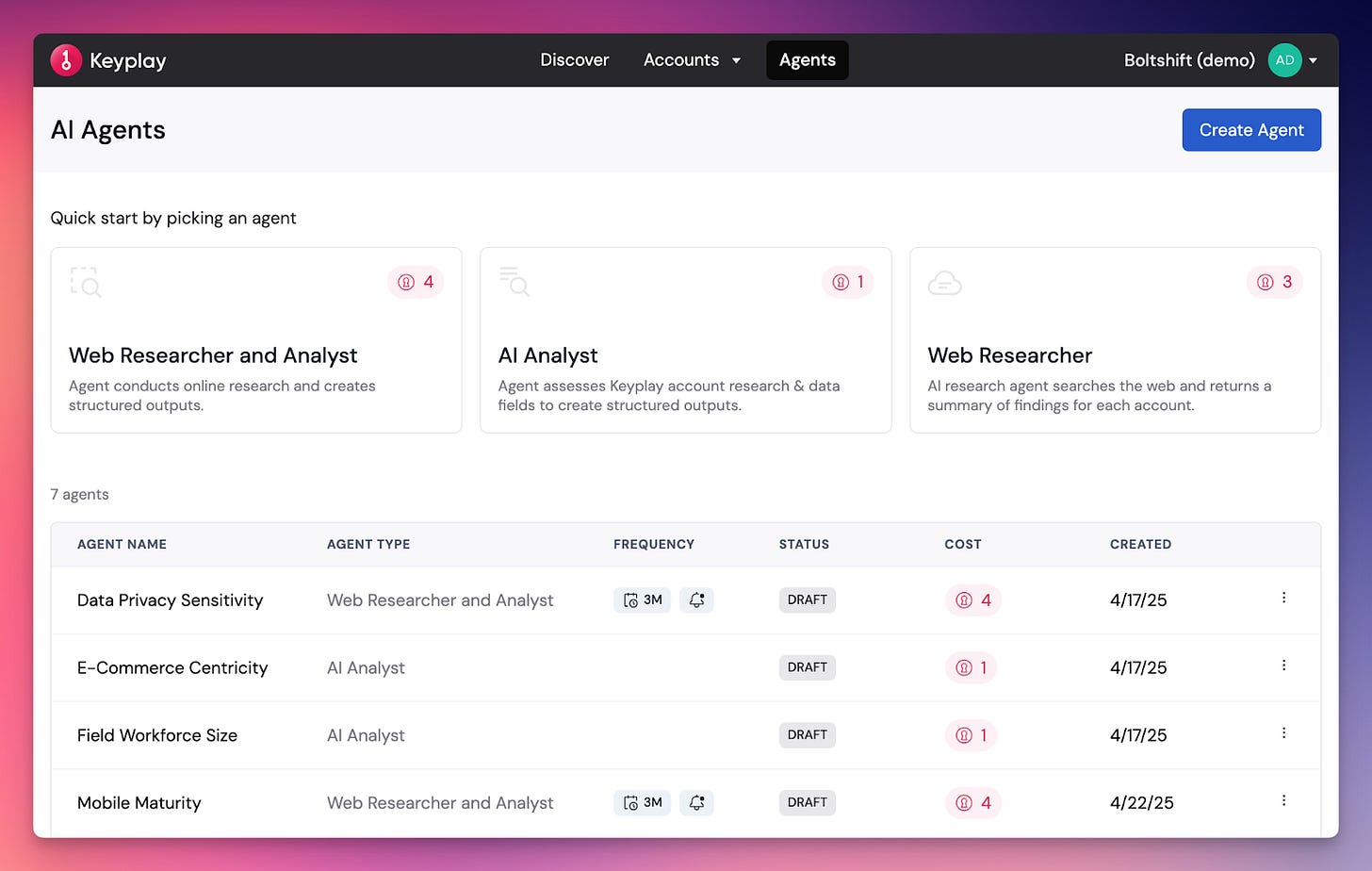Open the Data Privacy Sensitivity agent
Screen dimensions: 1372x871
(170, 600)
